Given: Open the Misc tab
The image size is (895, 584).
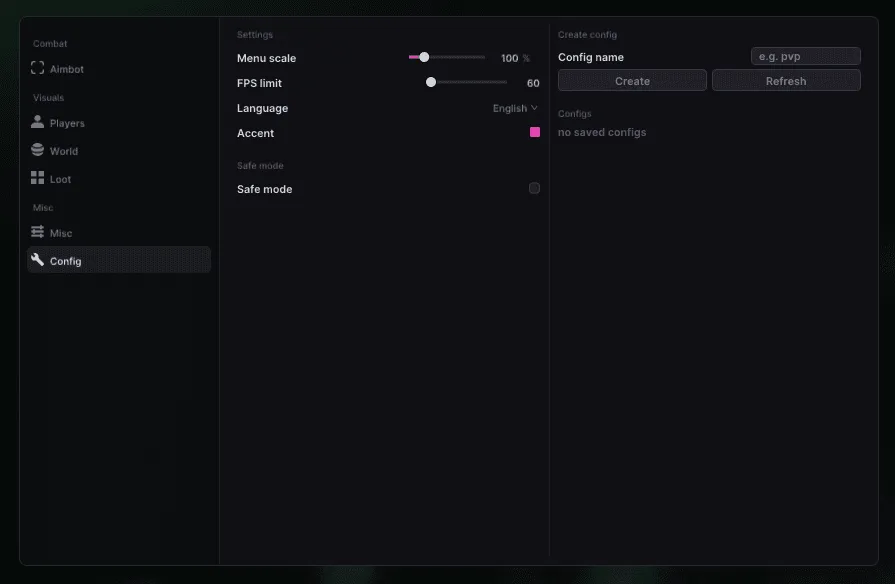Looking at the screenshot, I should (x=119, y=233).
